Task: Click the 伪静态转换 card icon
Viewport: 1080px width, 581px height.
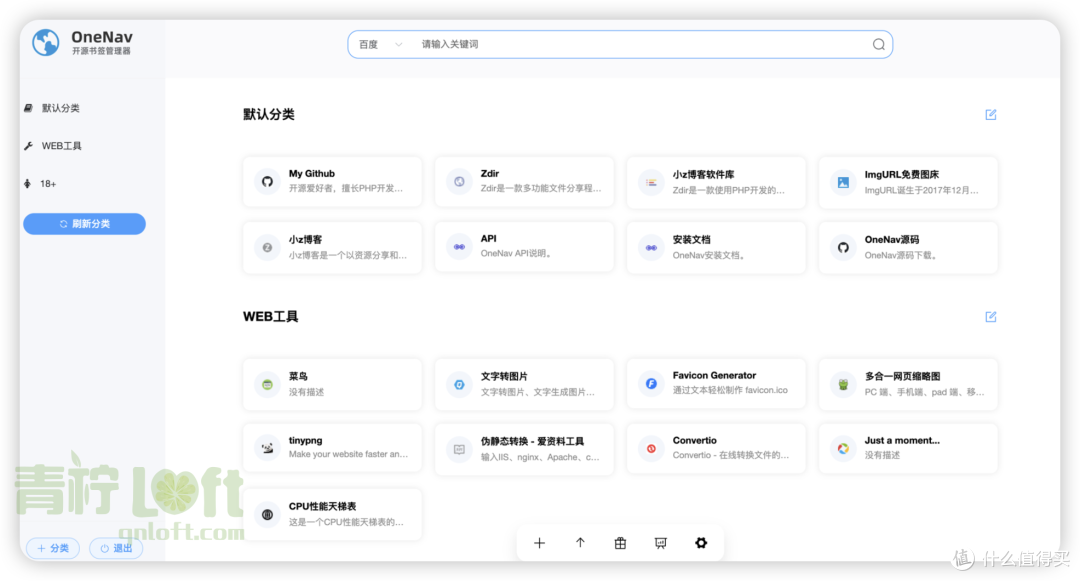Action: (x=459, y=449)
